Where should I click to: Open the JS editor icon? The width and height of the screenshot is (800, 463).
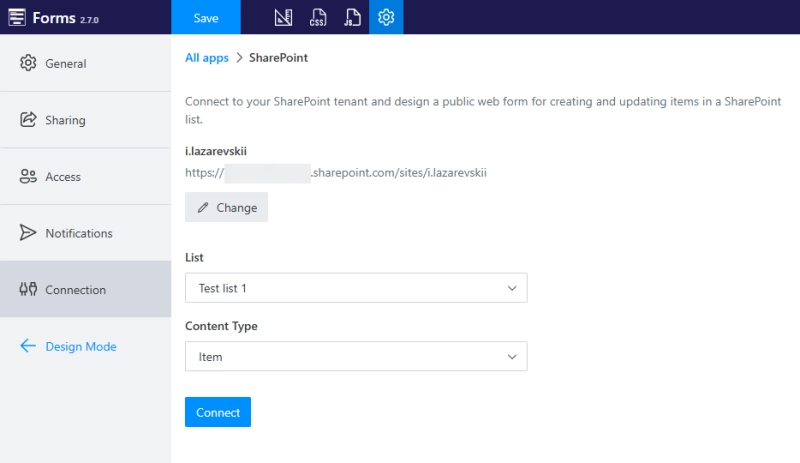(x=352, y=17)
